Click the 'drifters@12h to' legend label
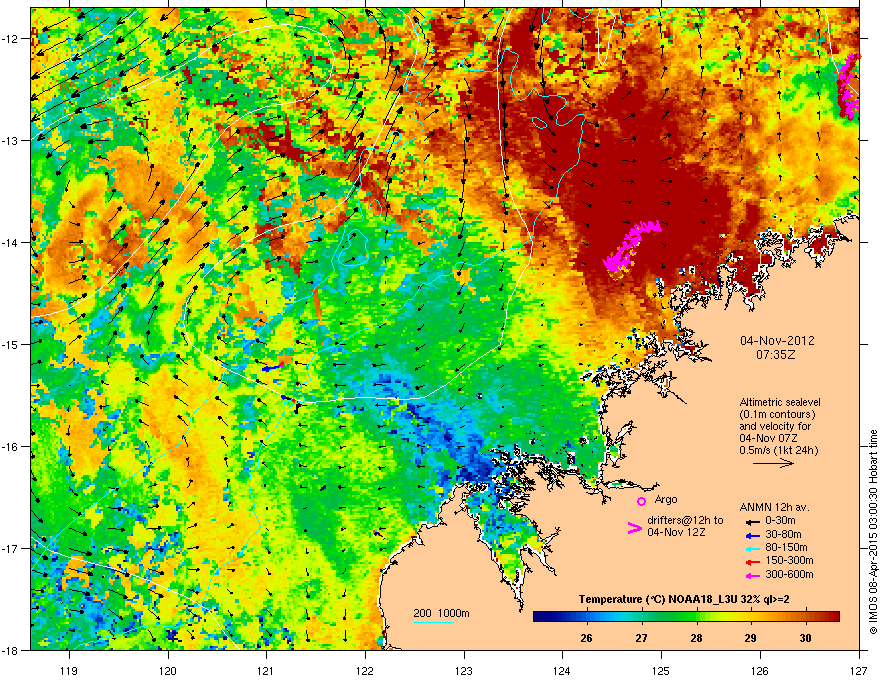This screenshot has width=880, height=680. click(685, 520)
